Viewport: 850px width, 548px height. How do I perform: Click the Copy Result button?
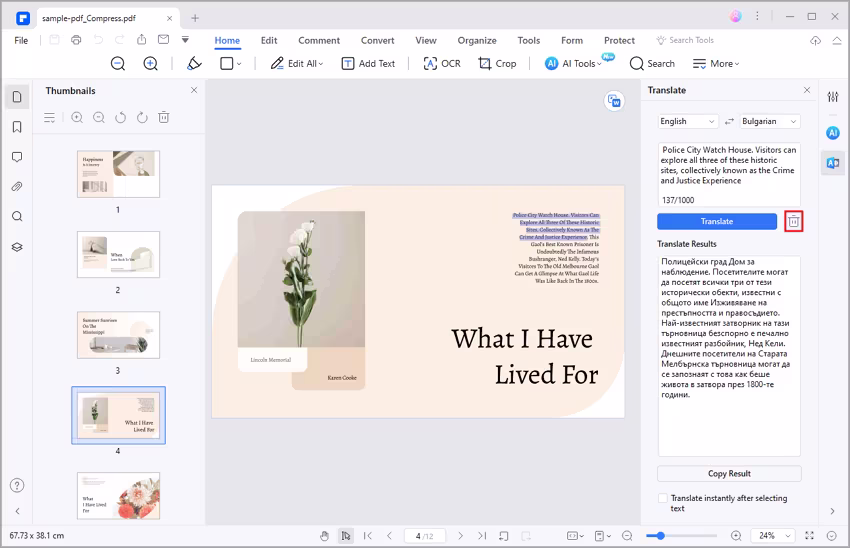pos(729,473)
